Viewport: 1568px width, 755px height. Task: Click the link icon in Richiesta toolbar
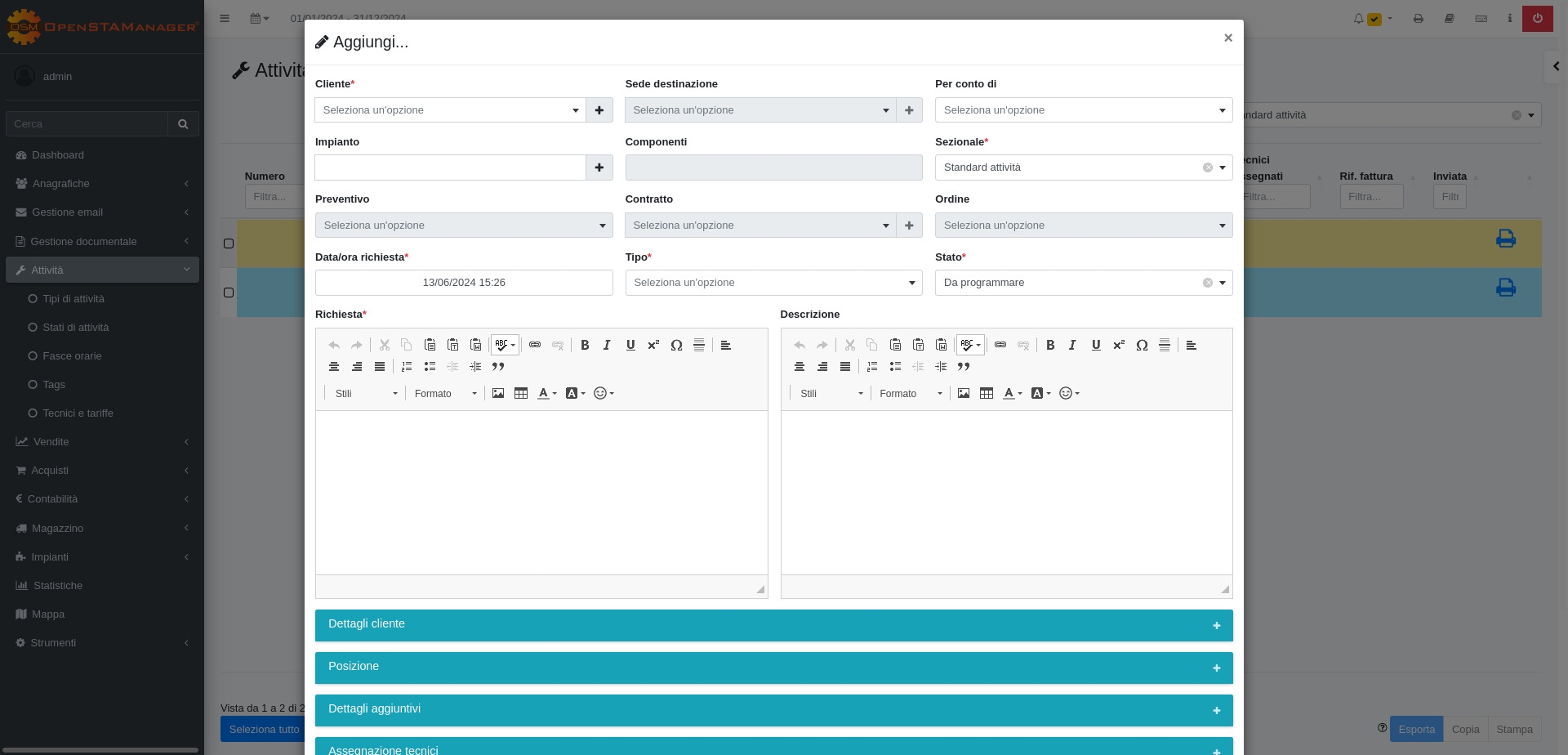(x=535, y=345)
